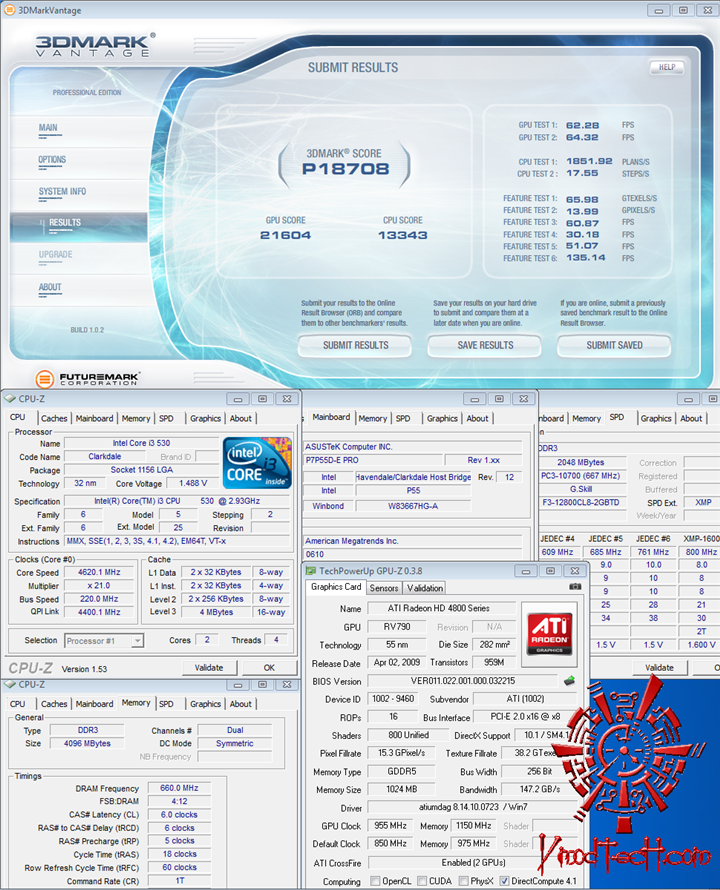Click the TechPowerUp GPU-Z title bar icon
The height and width of the screenshot is (890, 720).
311,571
